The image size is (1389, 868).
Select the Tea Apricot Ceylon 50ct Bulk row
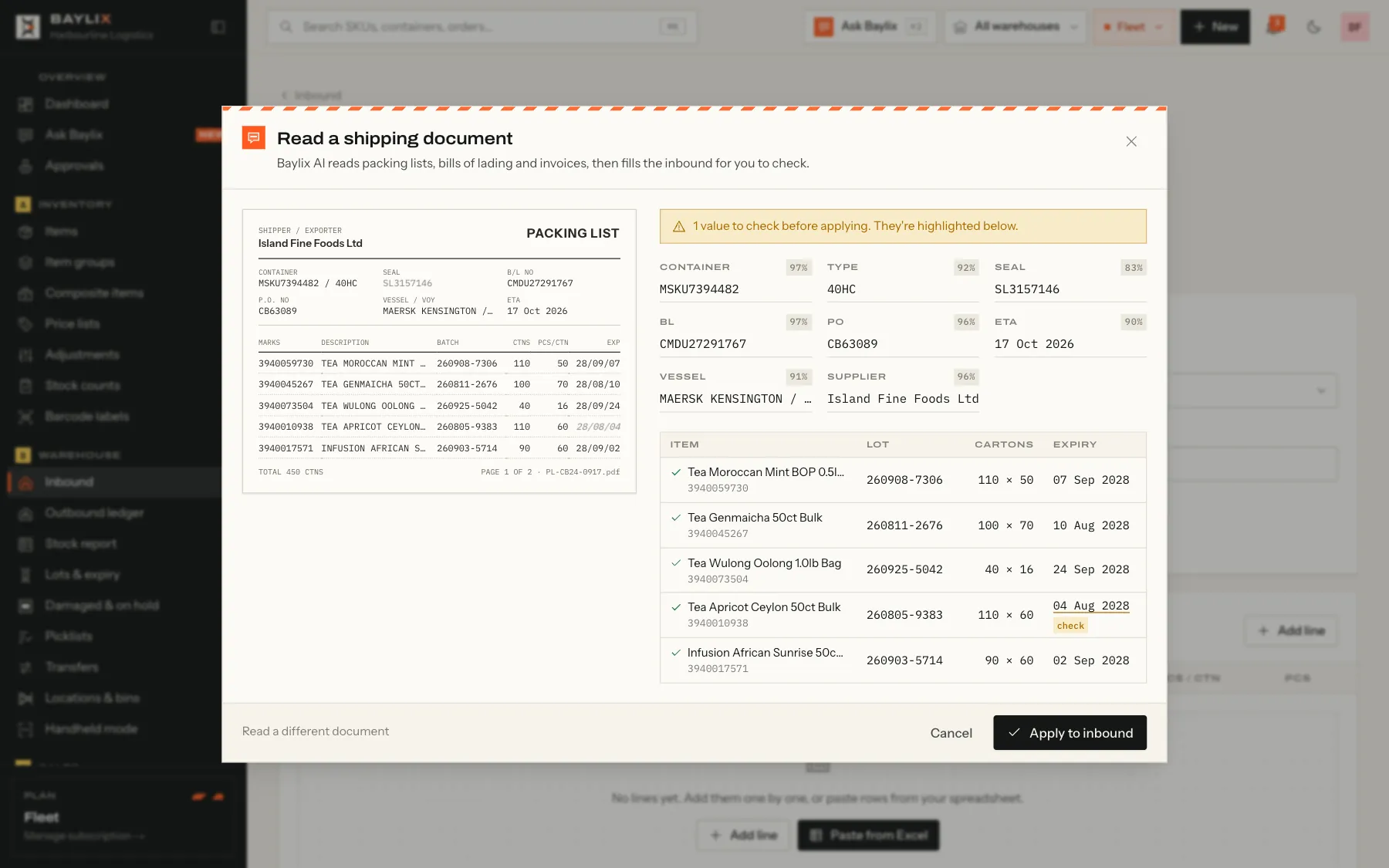click(x=903, y=615)
